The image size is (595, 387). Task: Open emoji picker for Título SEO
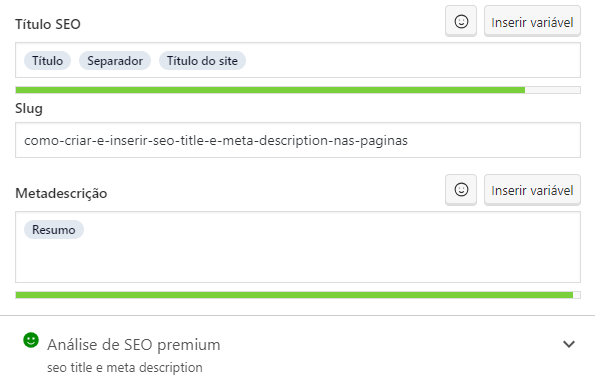[461, 22]
